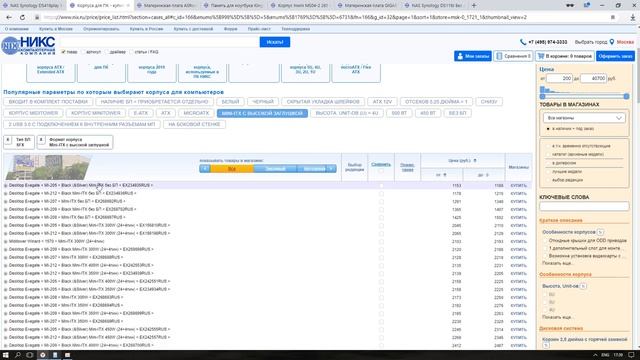Tick compare checkbox in the Сравнить column header
The image size is (640, 360).
(381, 171)
